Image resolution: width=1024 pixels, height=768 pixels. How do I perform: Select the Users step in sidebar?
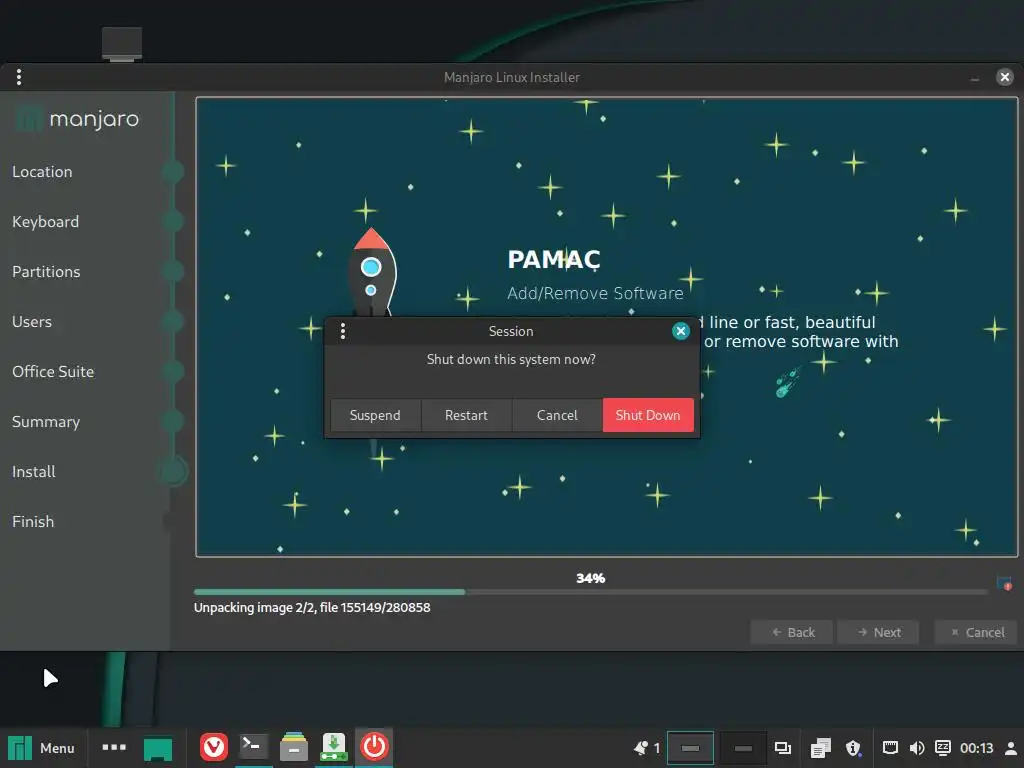(x=32, y=322)
